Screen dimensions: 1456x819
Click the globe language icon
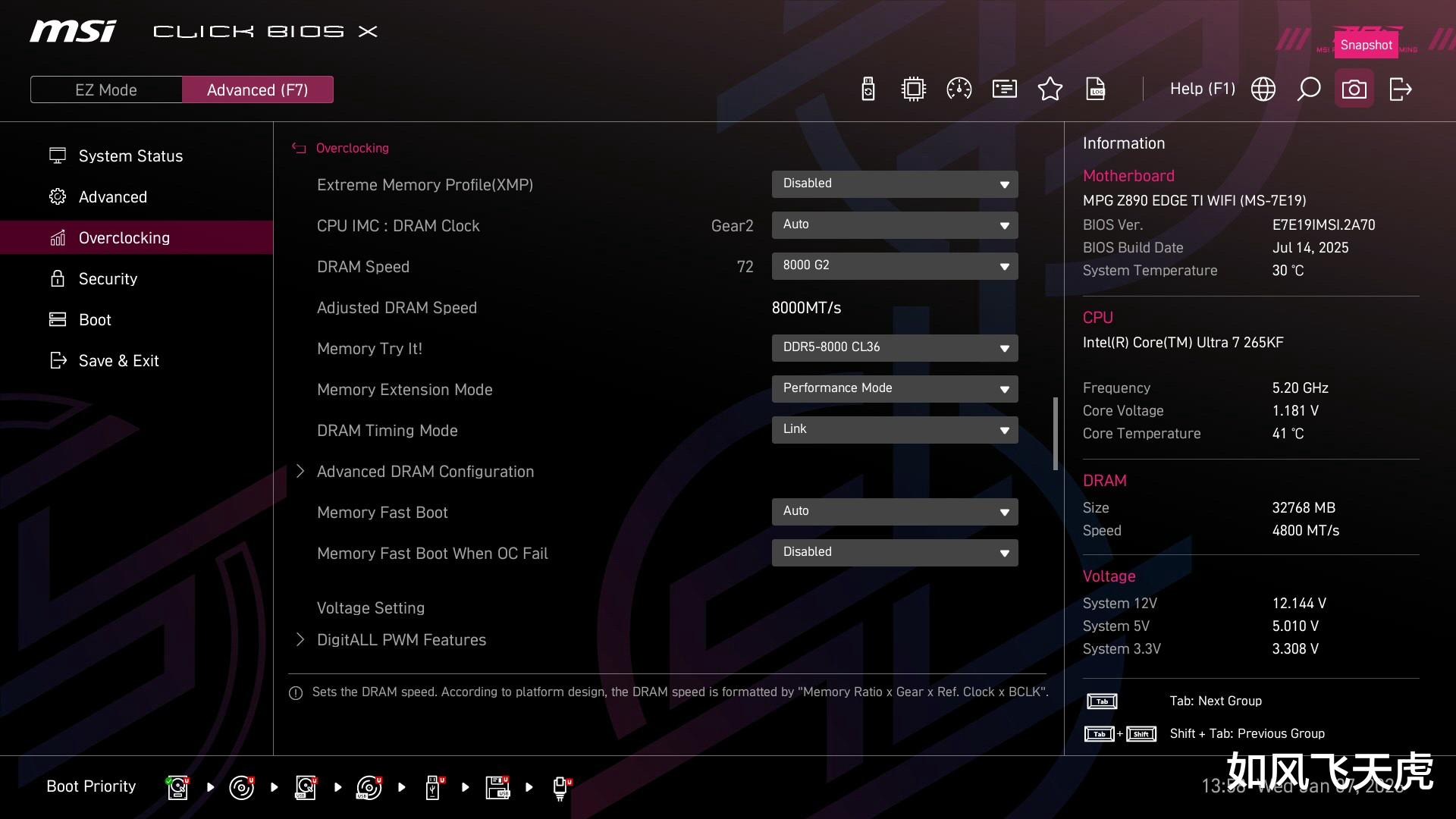1263,89
